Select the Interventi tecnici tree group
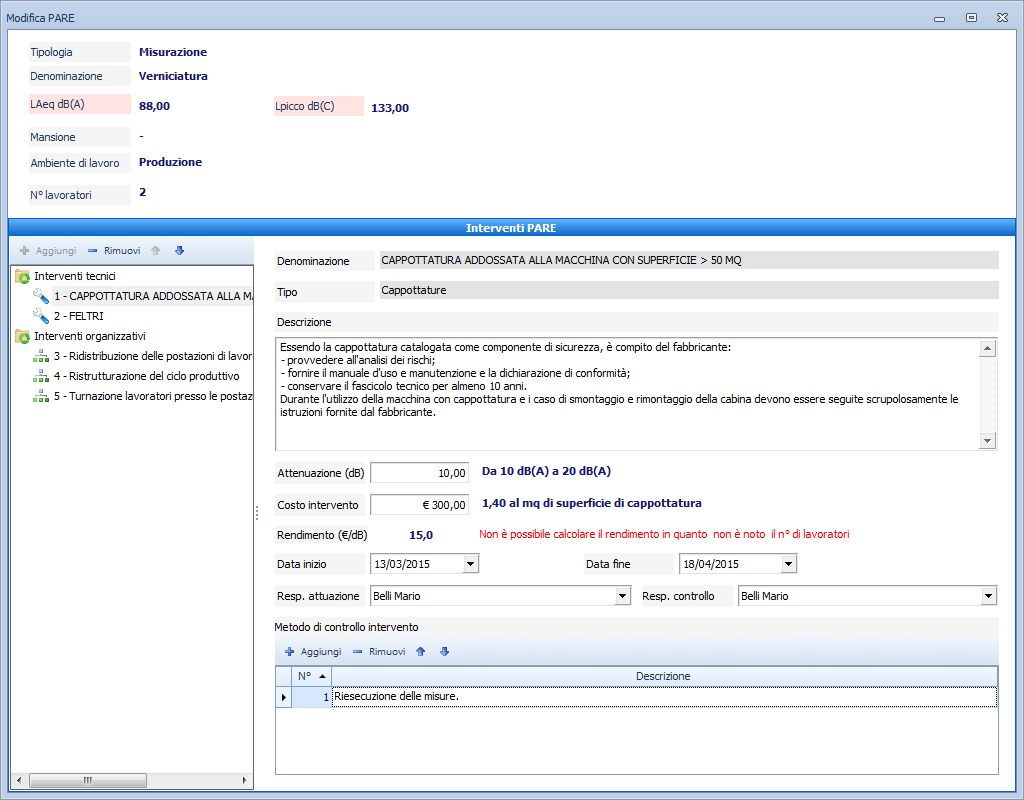This screenshot has width=1024, height=800. pyautogui.click(x=74, y=276)
